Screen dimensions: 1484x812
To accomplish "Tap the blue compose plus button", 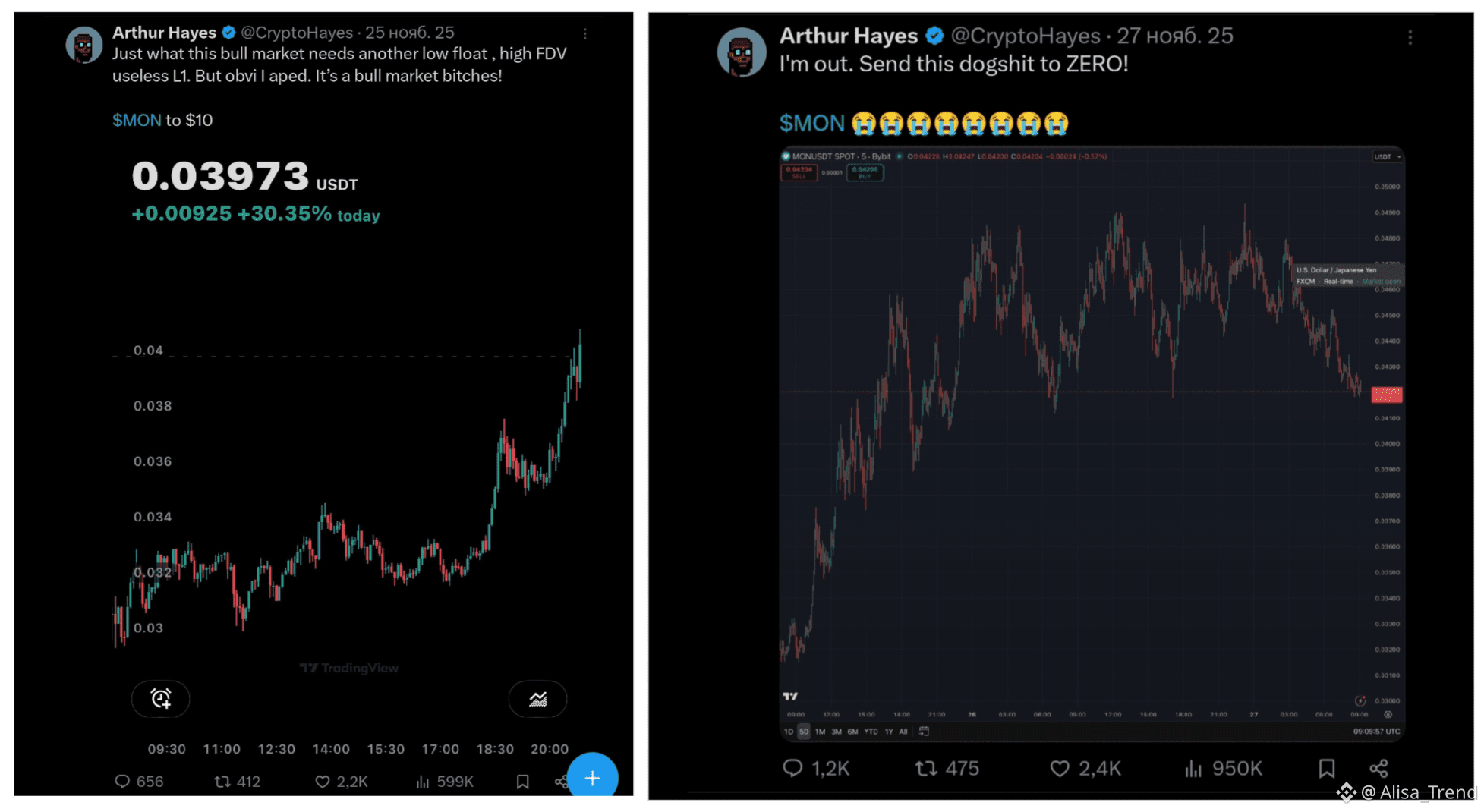I will pos(592,777).
